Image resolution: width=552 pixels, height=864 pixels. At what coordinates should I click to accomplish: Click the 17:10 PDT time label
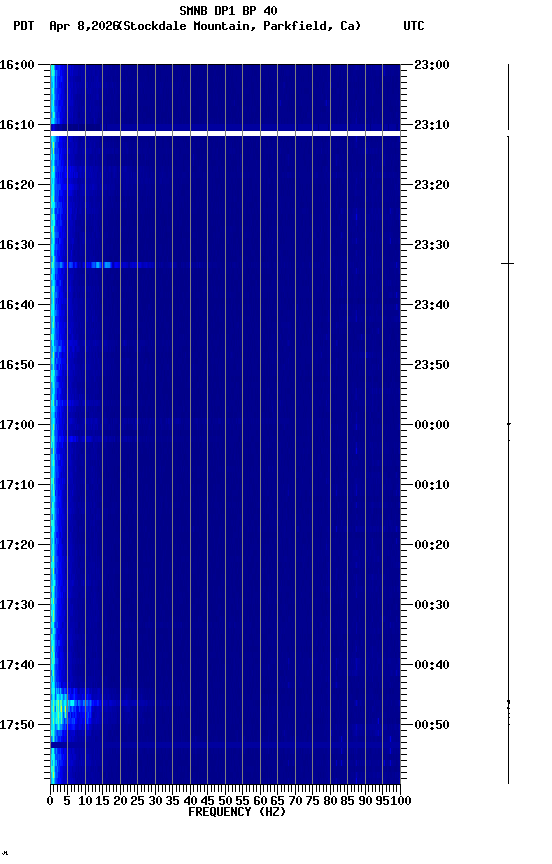(x=17, y=485)
